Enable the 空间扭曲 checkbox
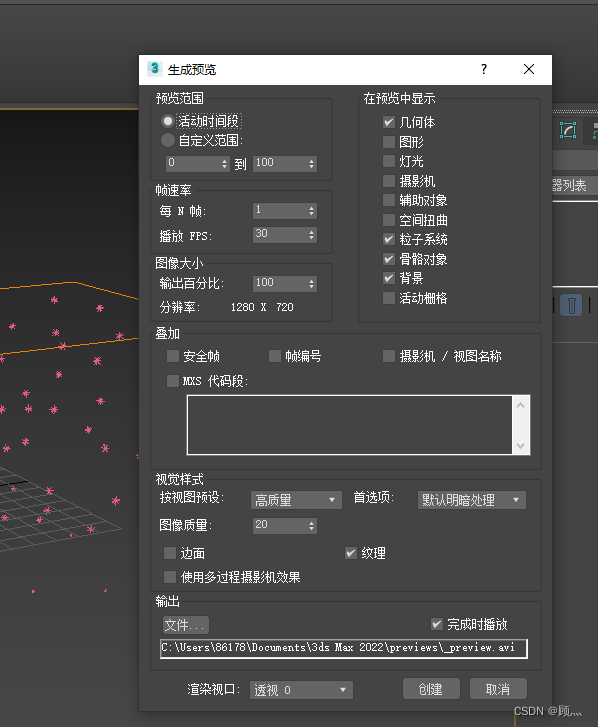Viewport: 598px width, 727px height. (x=388, y=219)
